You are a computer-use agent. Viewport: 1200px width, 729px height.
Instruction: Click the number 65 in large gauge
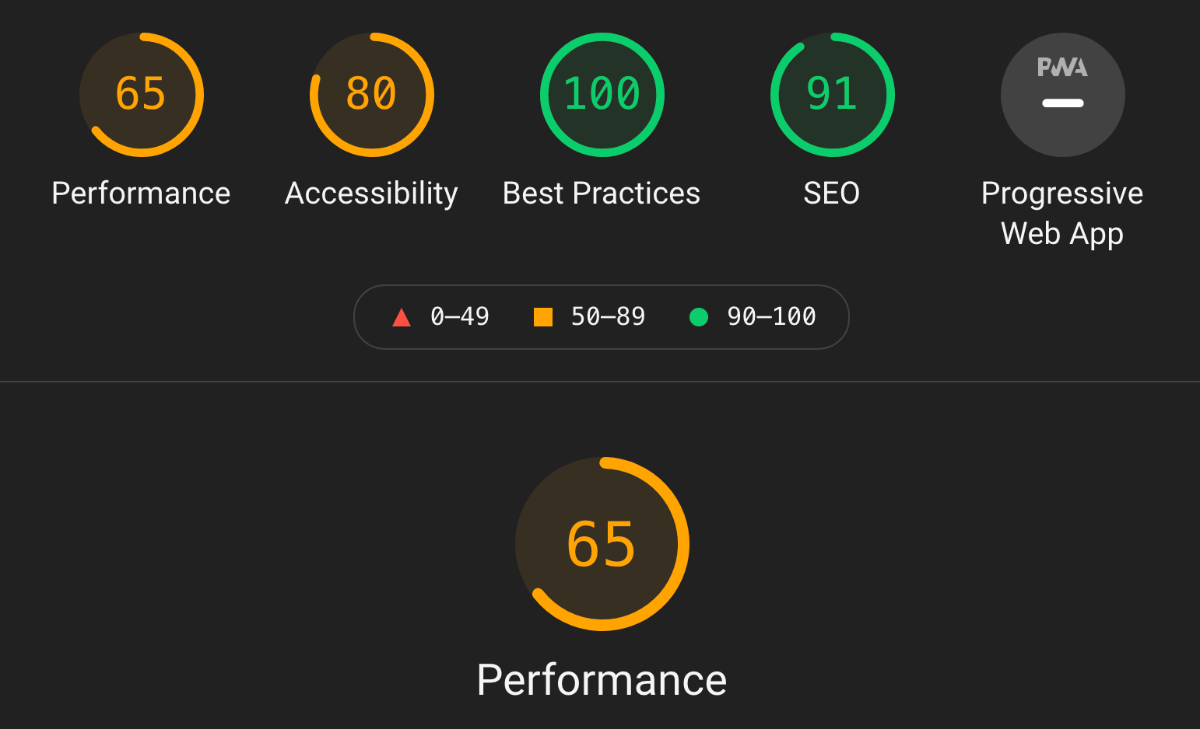[x=602, y=545]
